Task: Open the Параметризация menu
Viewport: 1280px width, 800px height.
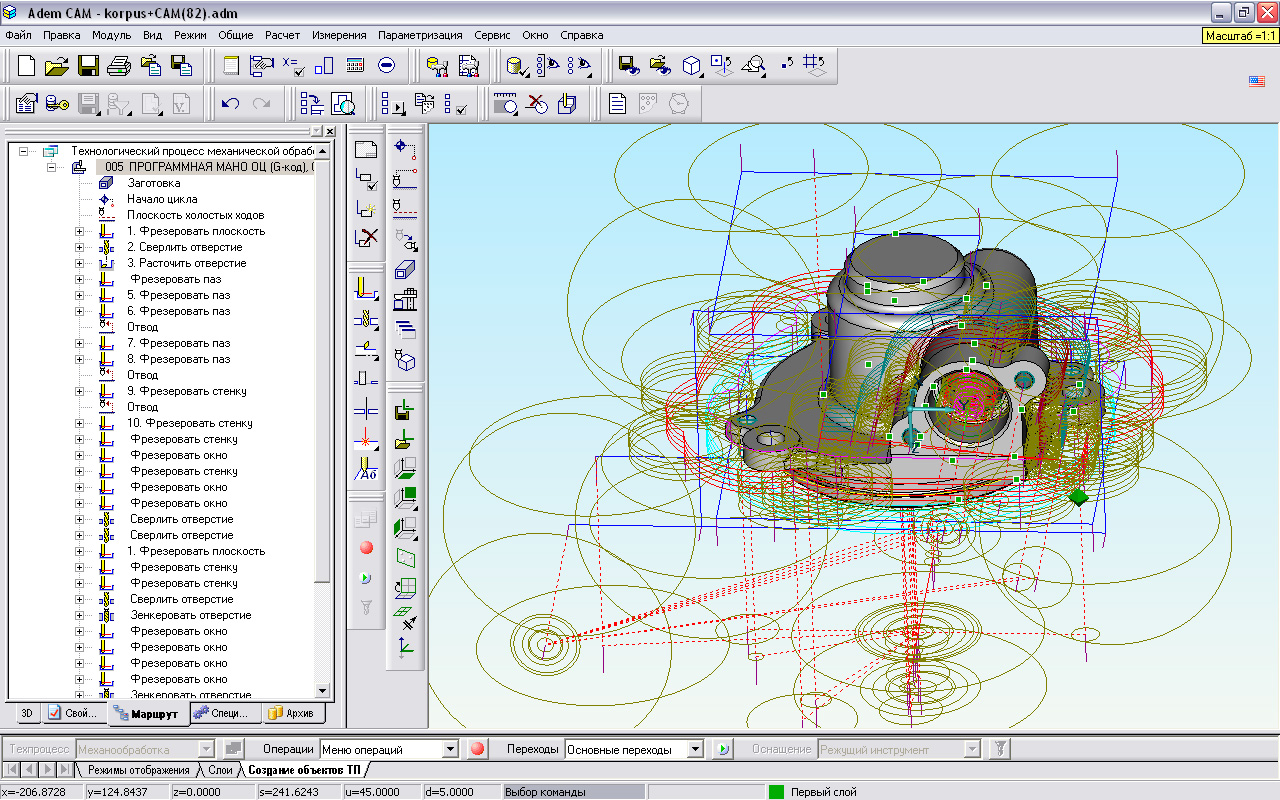Action: coord(420,35)
